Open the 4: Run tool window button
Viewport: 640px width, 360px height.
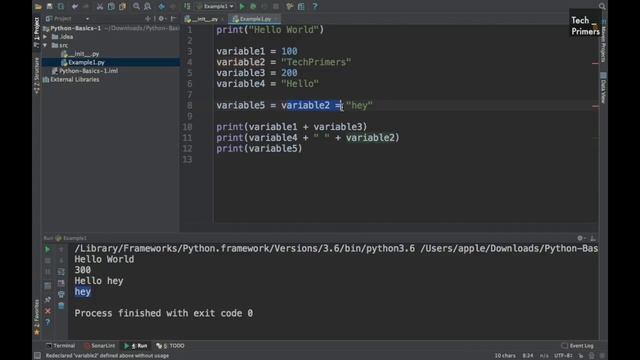click(x=136, y=346)
